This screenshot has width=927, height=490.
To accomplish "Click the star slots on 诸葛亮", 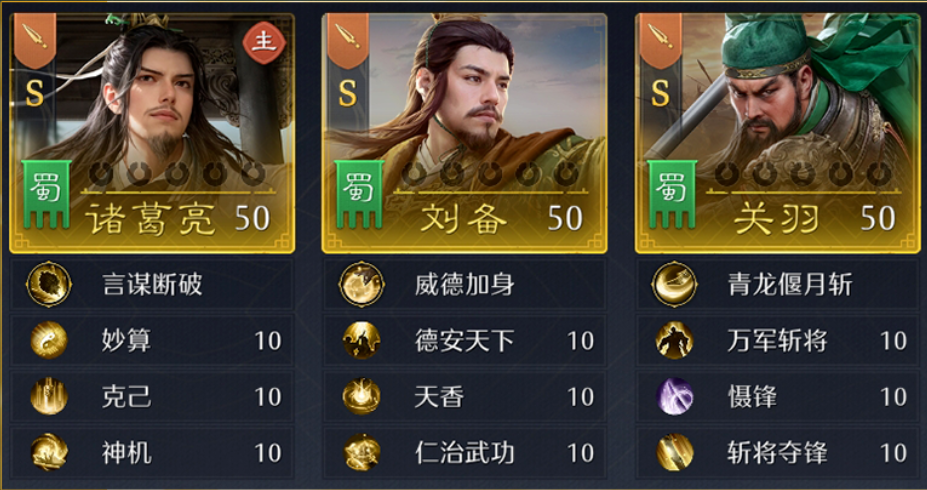I will pyautogui.click(x=177, y=174).
